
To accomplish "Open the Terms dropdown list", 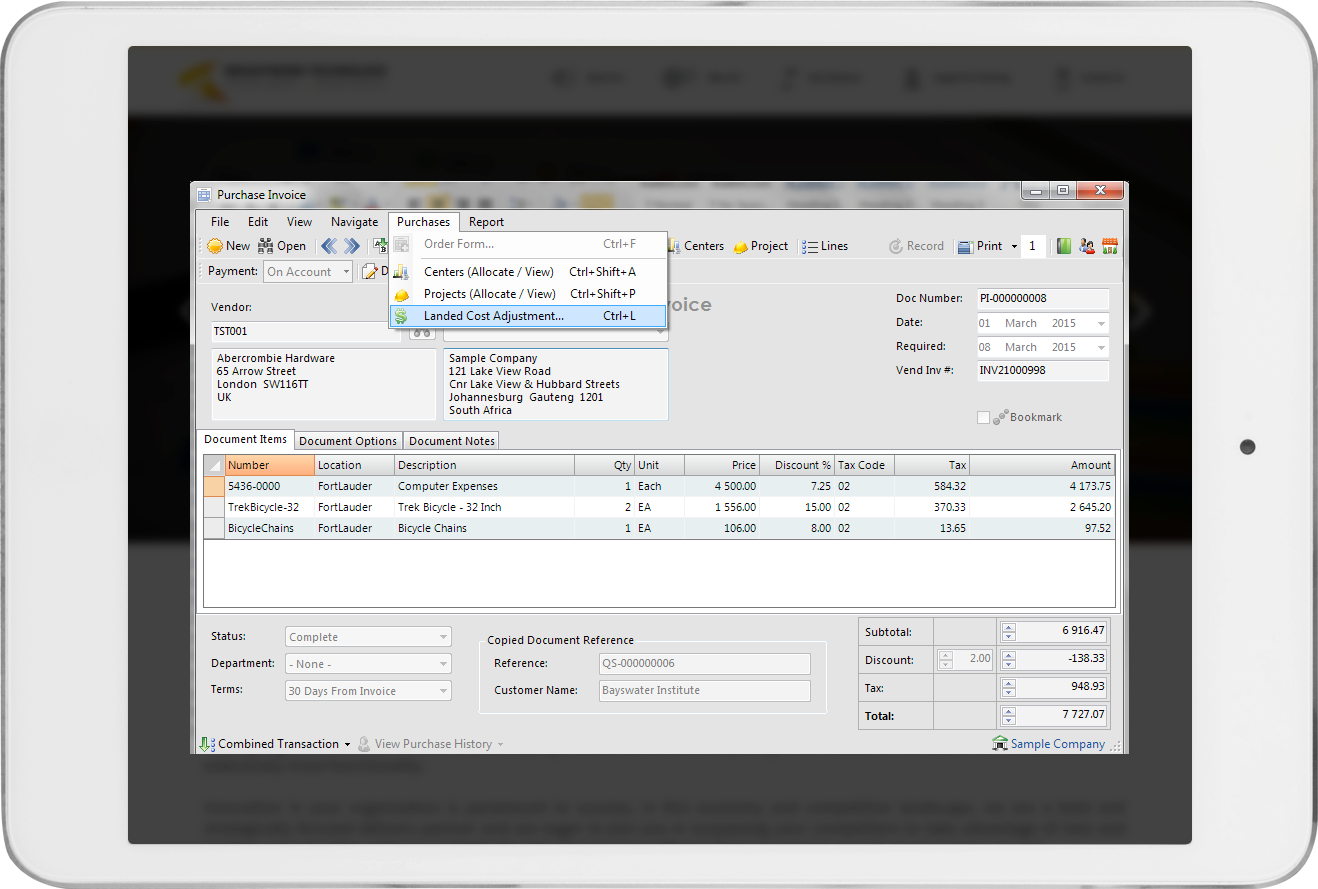I will (443, 691).
